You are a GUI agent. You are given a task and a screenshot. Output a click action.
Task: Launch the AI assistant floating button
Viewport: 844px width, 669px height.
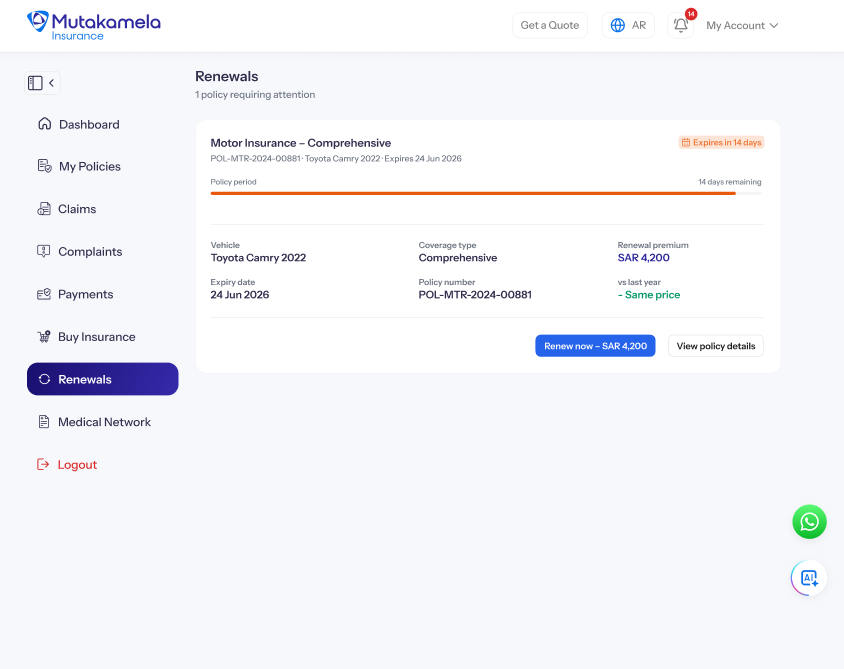809,578
